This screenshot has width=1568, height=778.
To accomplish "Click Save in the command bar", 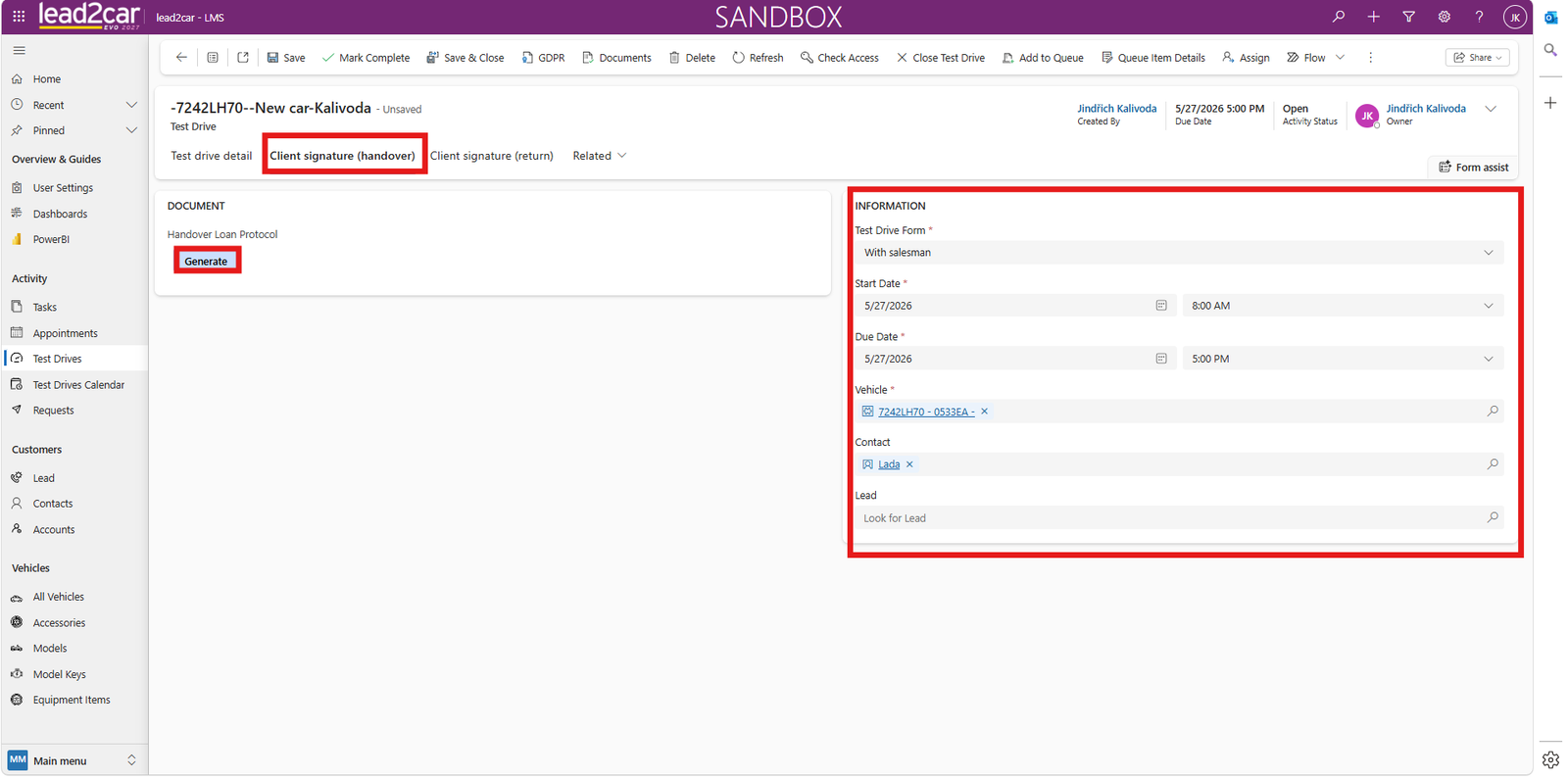I will click(x=286, y=58).
